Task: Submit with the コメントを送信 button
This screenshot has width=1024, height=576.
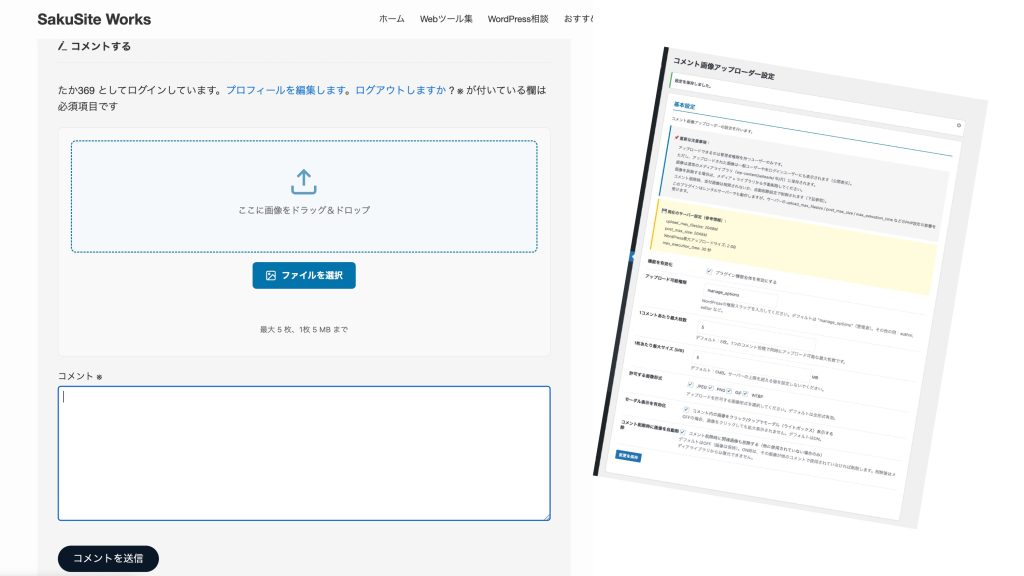Action: pyautogui.click(x=108, y=558)
